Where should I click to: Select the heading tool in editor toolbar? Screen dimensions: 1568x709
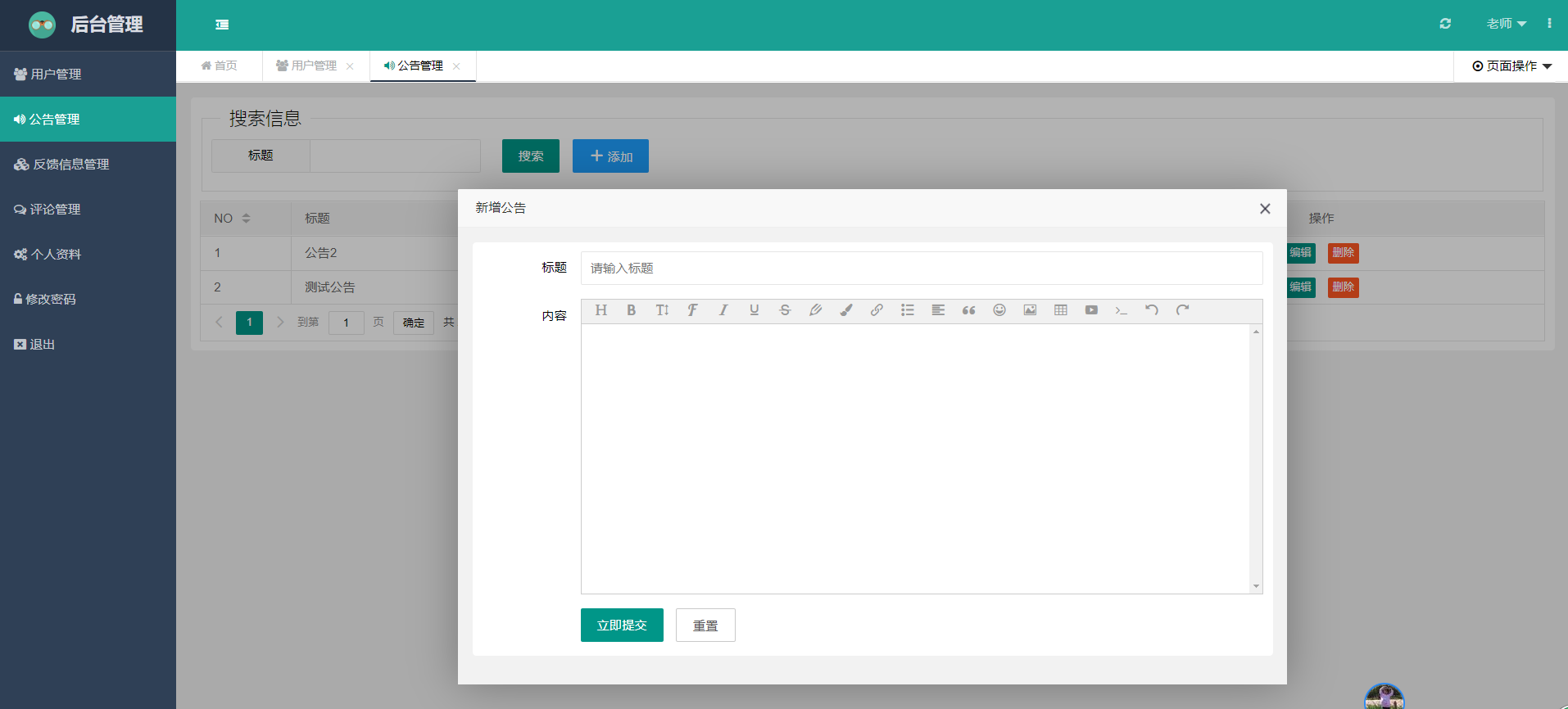coord(601,310)
